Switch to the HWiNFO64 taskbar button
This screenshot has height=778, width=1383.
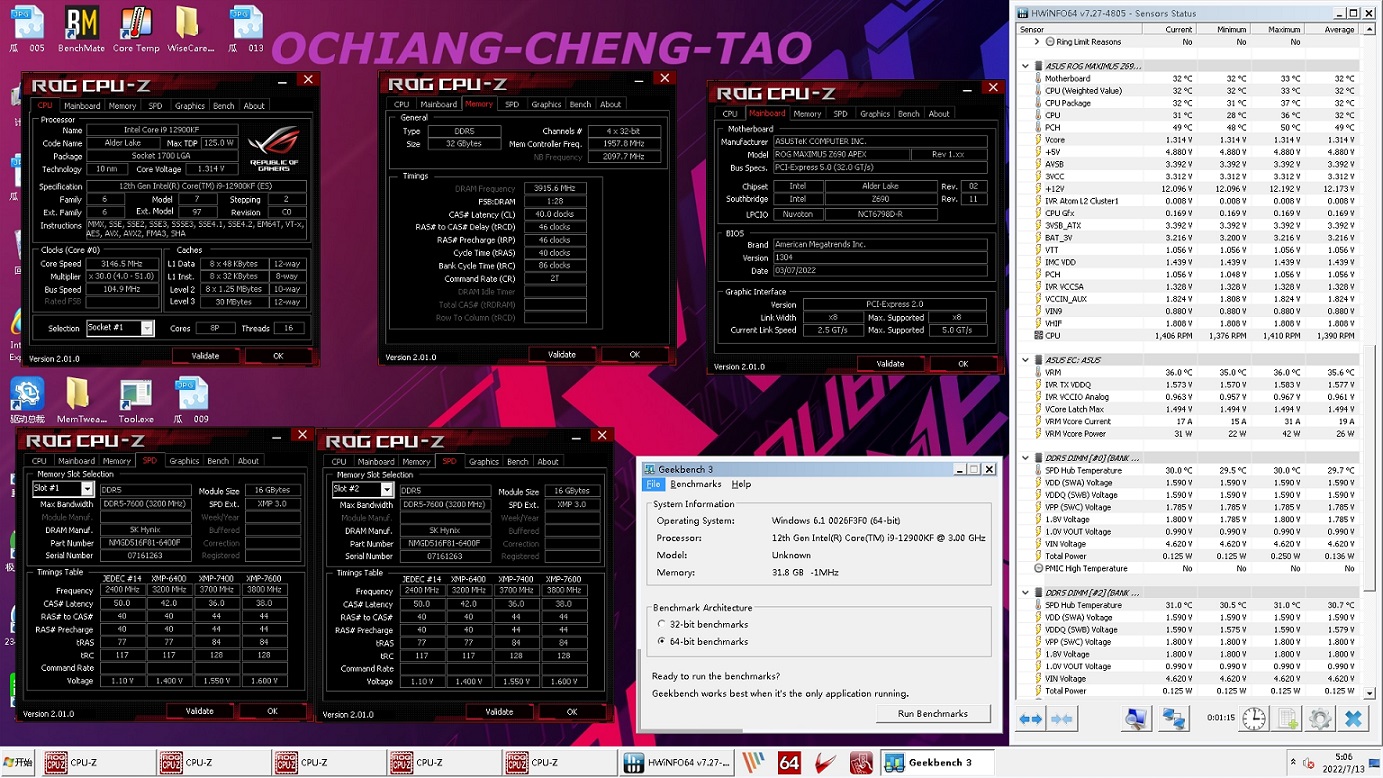coord(677,763)
